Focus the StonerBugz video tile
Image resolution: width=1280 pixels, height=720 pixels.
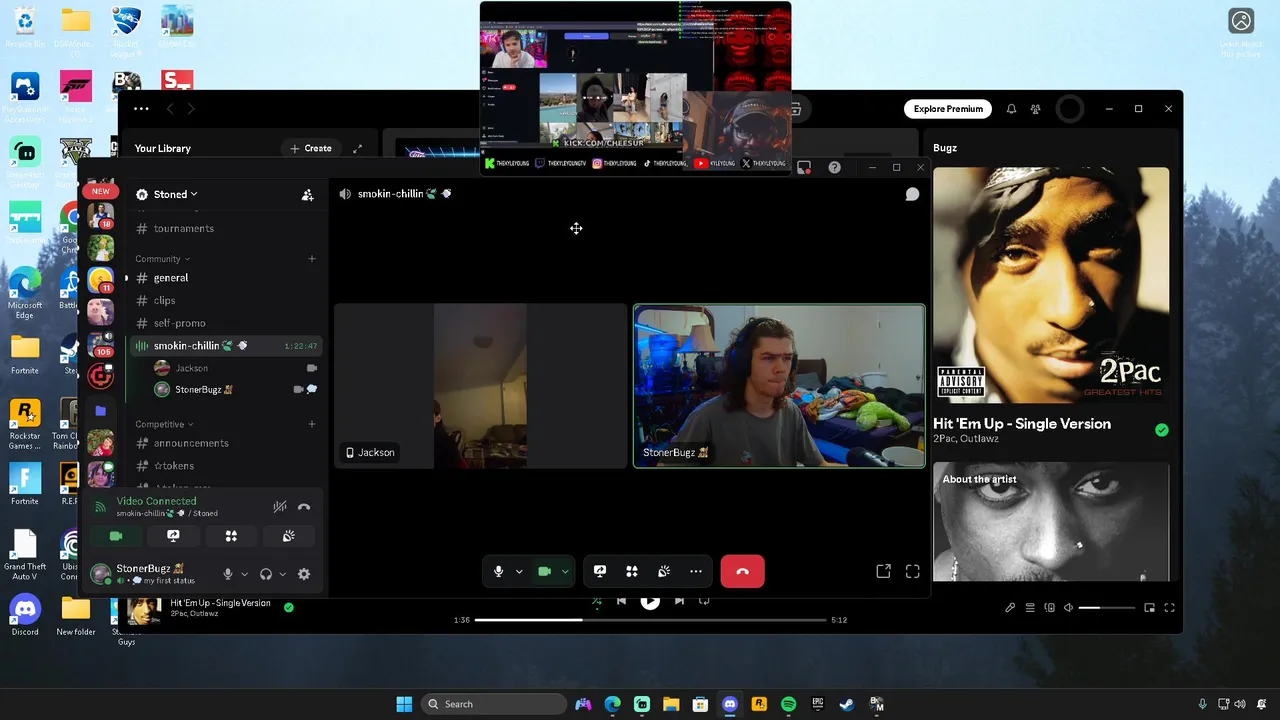pos(779,386)
